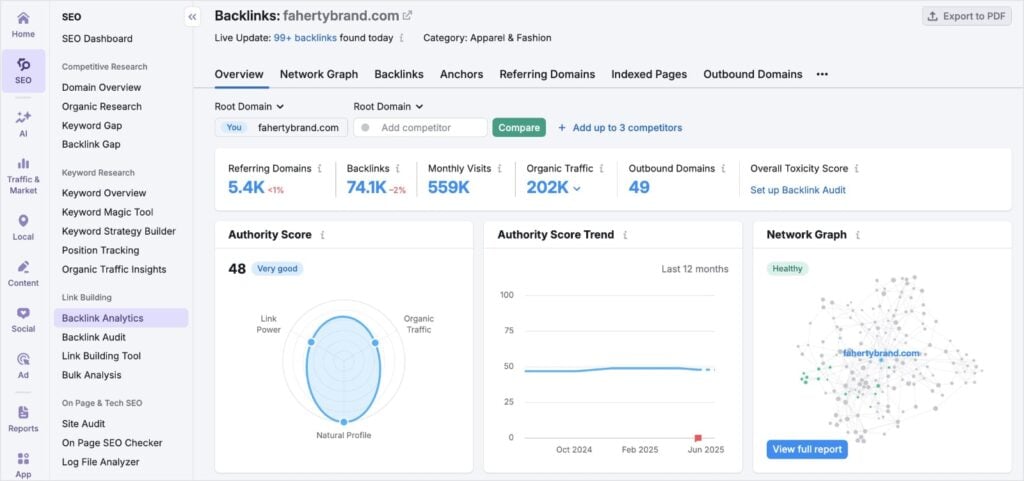Switch to the Outbound Domains tab
Screen dimensions: 1024x481
[x=753, y=74]
